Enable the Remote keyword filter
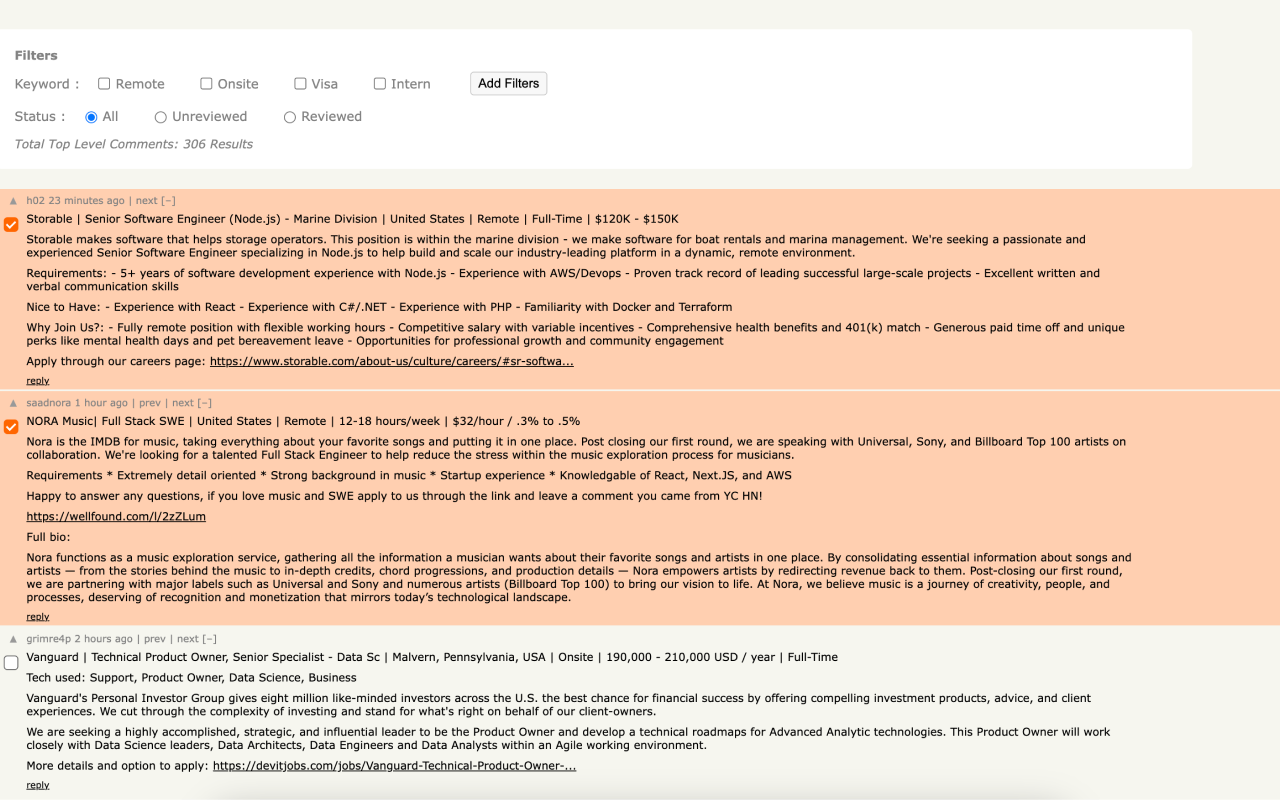This screenshot has width=1280, height=800. pos(104,84)
